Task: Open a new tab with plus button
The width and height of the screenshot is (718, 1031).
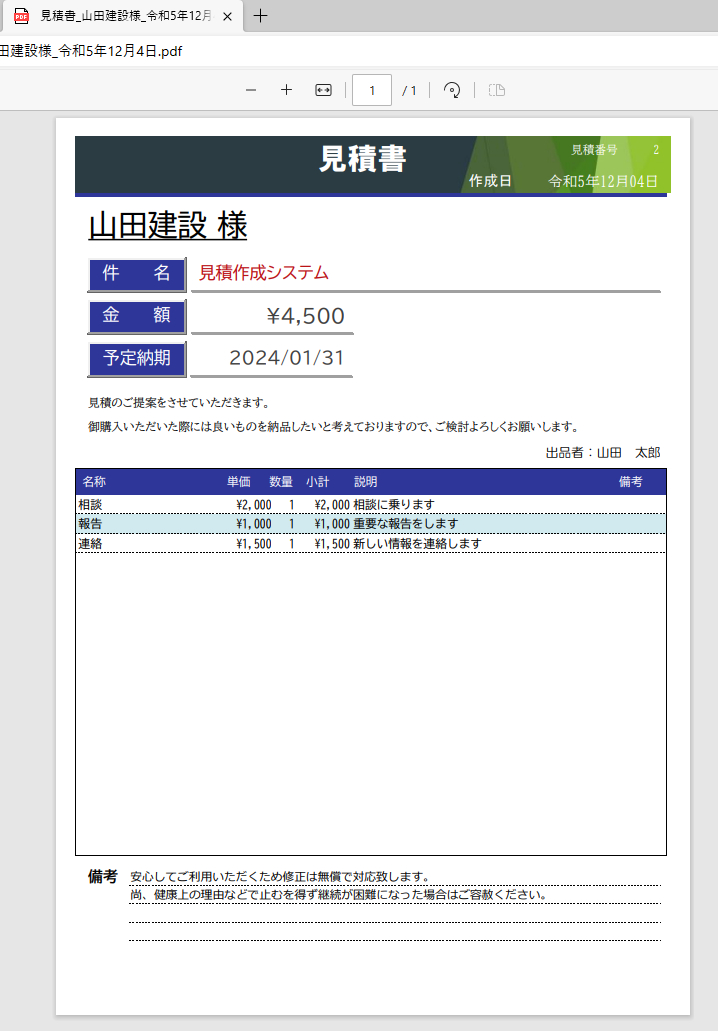Action: [260, 16]
